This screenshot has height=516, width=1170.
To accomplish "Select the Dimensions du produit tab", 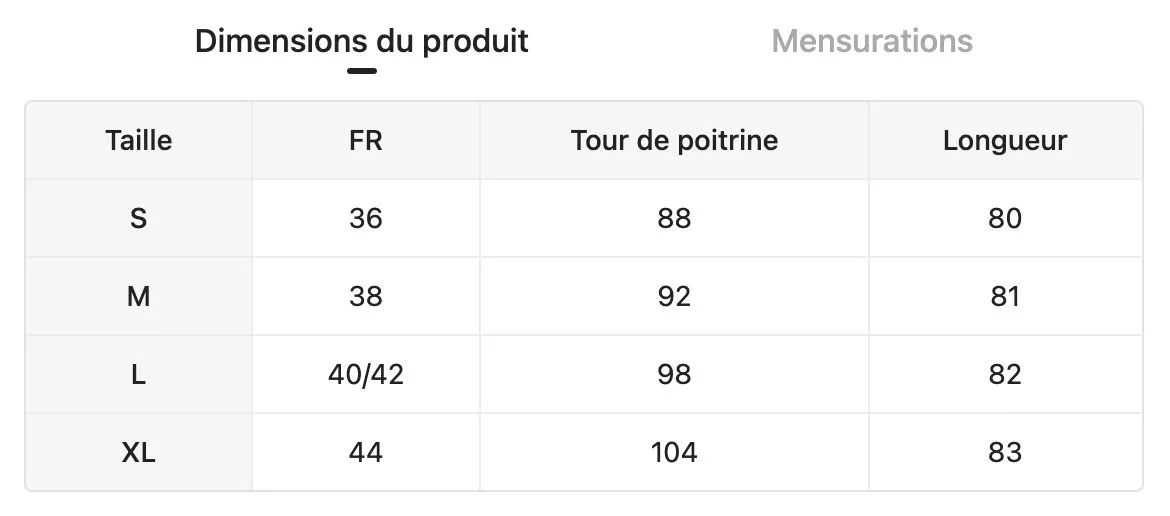I will point(361,41).
